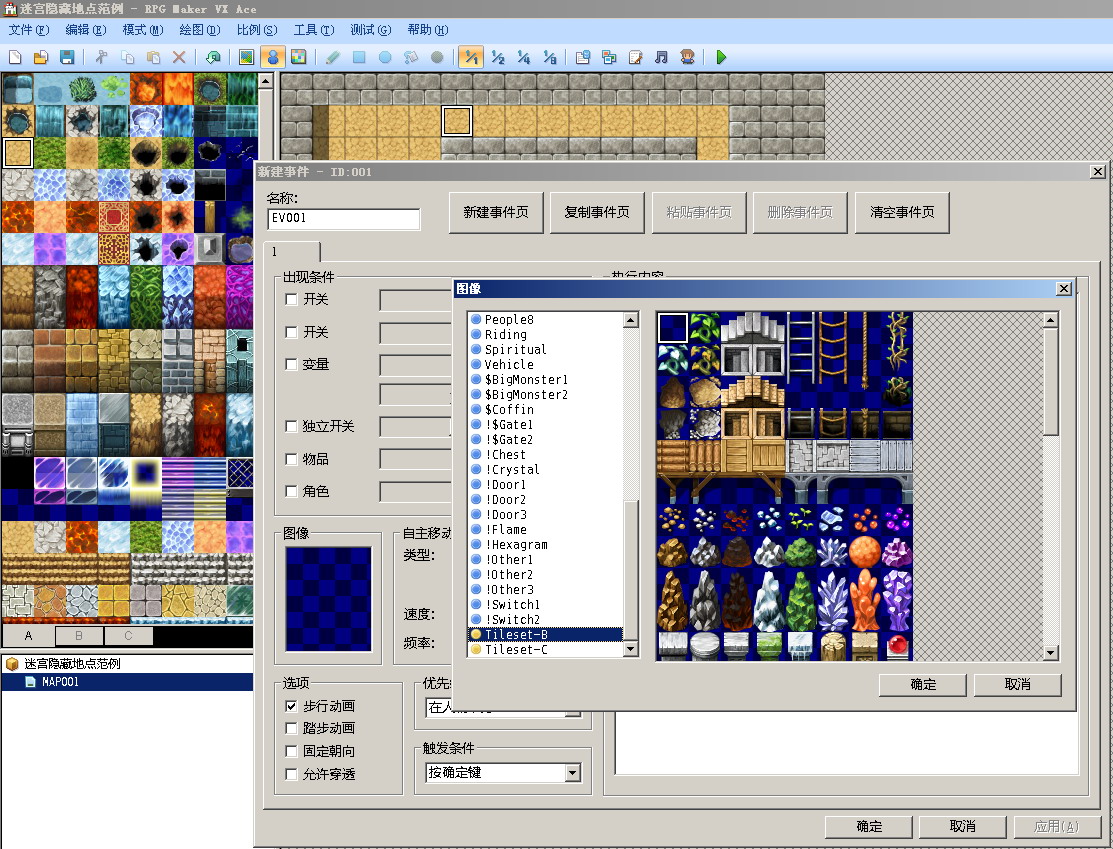Image resolution: width=1113 pixels, height=849 pixels.
Task: Open the 触发条件 dropdown 按确定键
Action: [503, 772]
